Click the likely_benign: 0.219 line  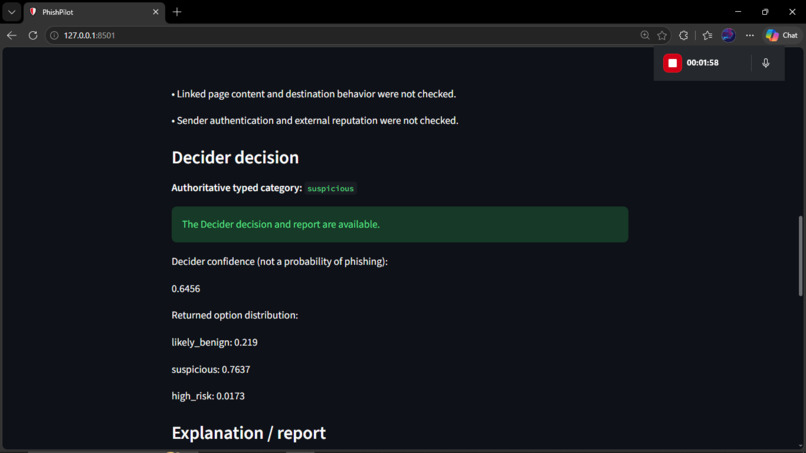(214, 342)
